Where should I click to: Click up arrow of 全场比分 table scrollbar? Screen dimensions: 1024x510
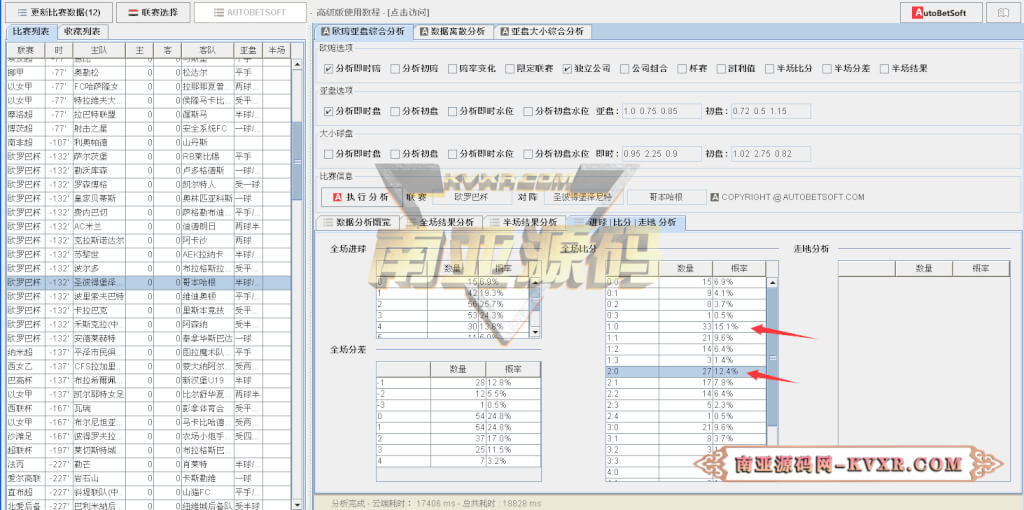click(x=773, y=283)
